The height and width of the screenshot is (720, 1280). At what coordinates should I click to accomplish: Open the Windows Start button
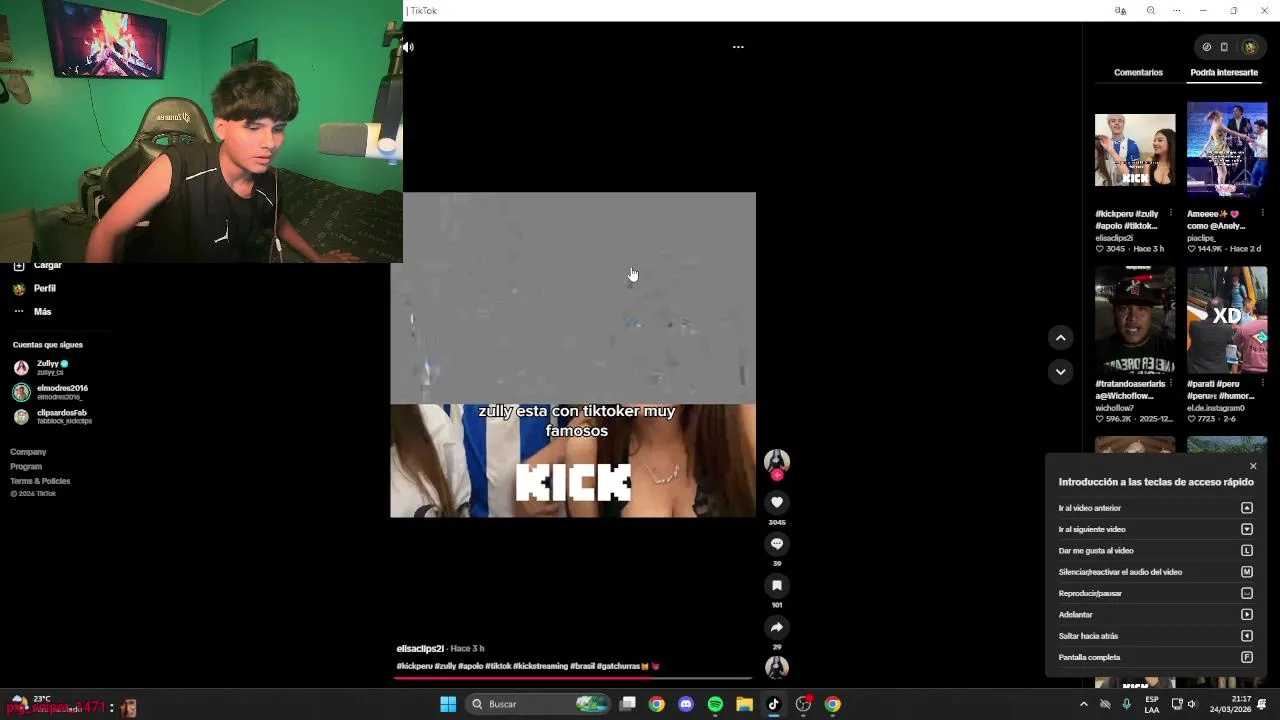coord(448,704)
